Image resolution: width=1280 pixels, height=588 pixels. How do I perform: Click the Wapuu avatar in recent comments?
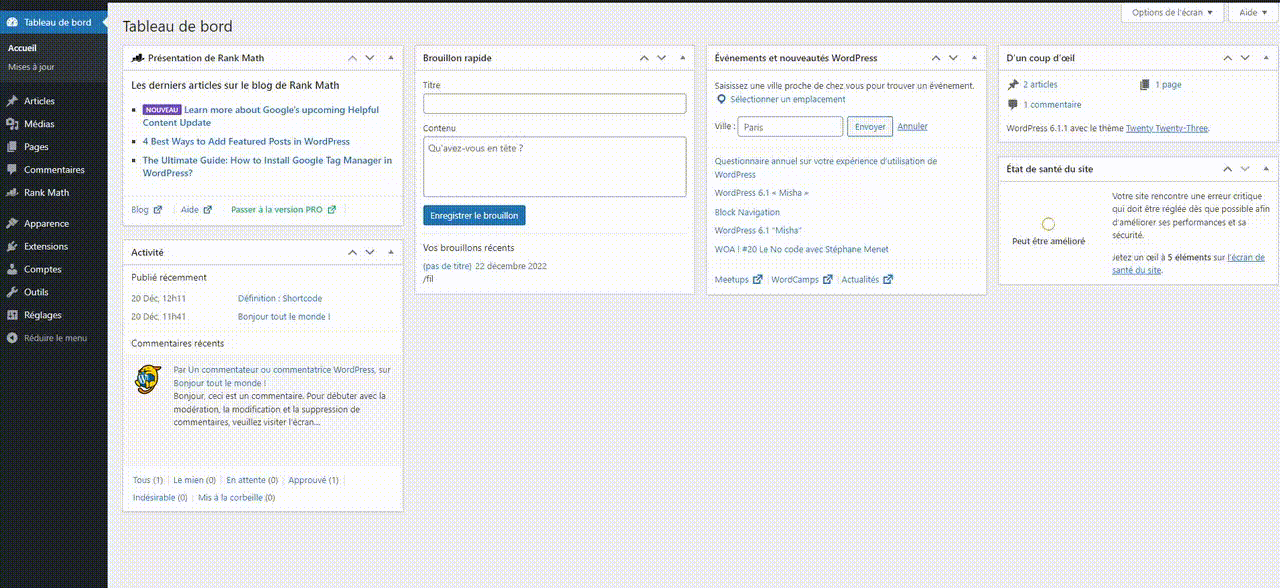[x=148, y=380]
